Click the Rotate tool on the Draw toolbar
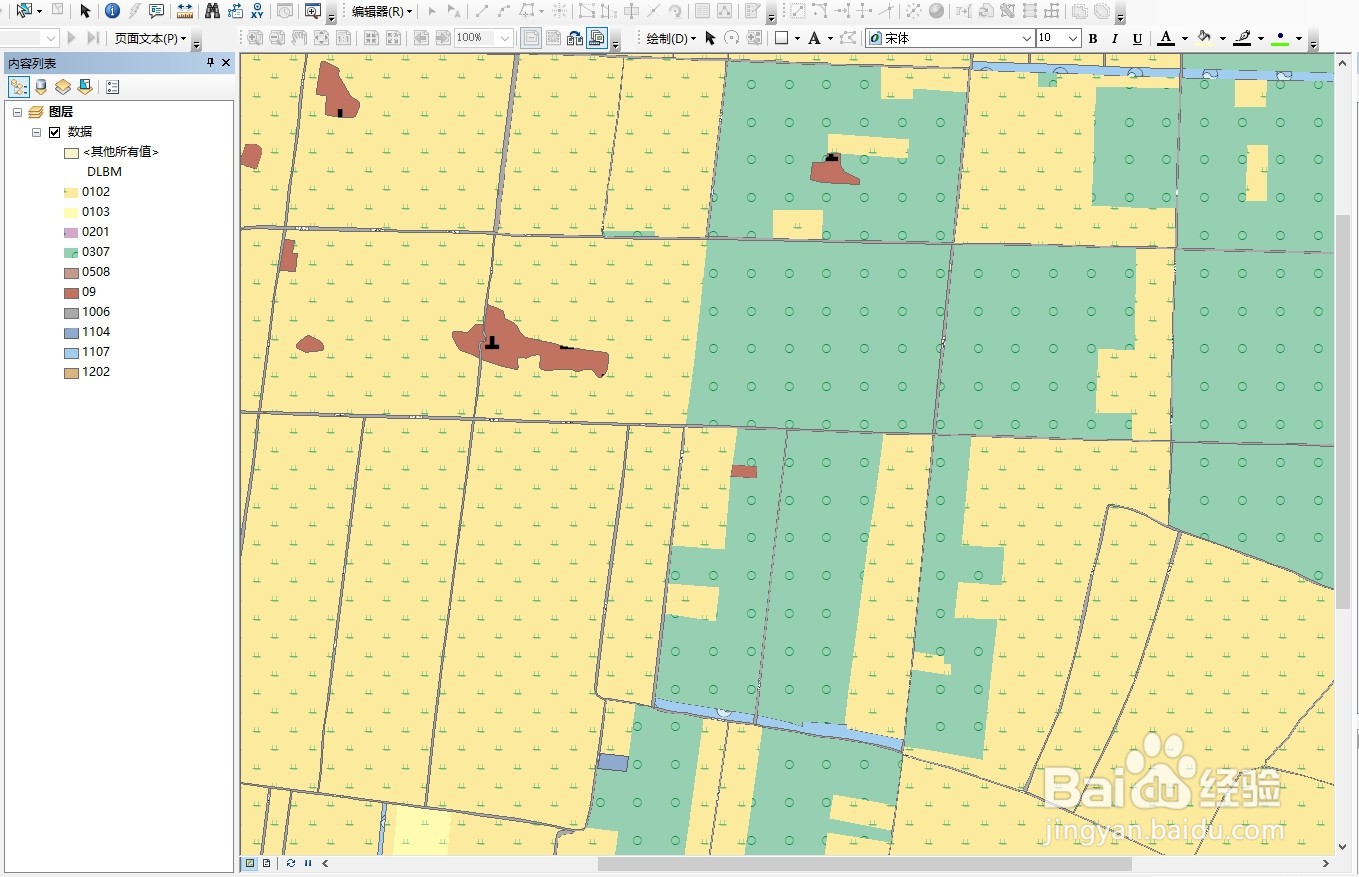The width and height of the screenshot is (1359, 877). tap(732, 38)
